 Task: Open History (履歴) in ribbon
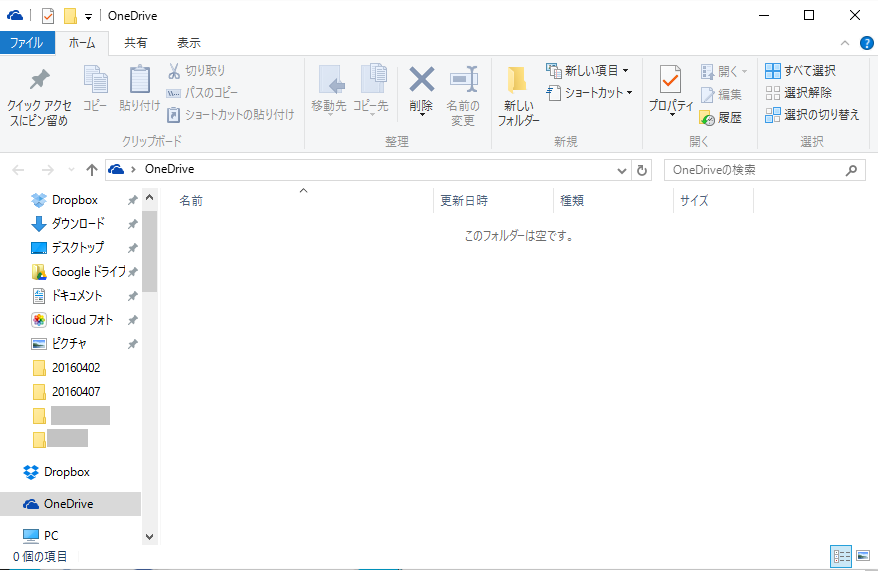[721, 118]
